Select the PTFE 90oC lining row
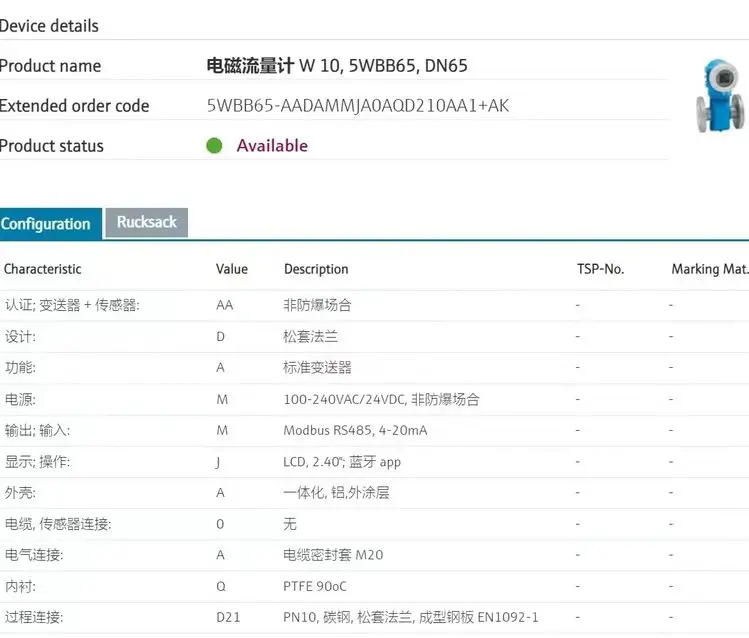Image resolution: width=749 pixels, height=638 pixels. tap(314, 586)
